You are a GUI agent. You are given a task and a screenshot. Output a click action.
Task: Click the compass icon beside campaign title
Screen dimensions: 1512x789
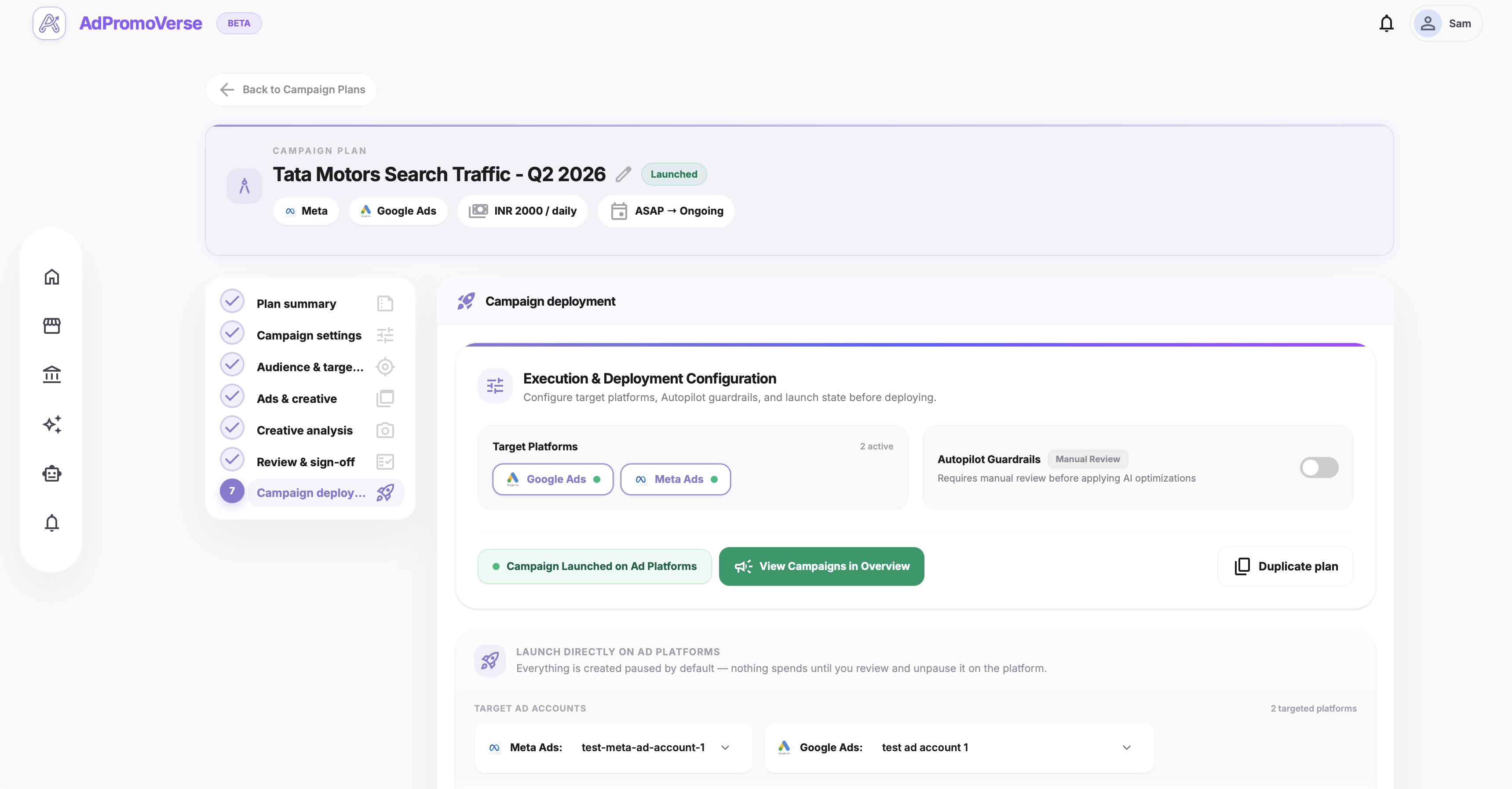pyautogui.click(x=244, y=186)
